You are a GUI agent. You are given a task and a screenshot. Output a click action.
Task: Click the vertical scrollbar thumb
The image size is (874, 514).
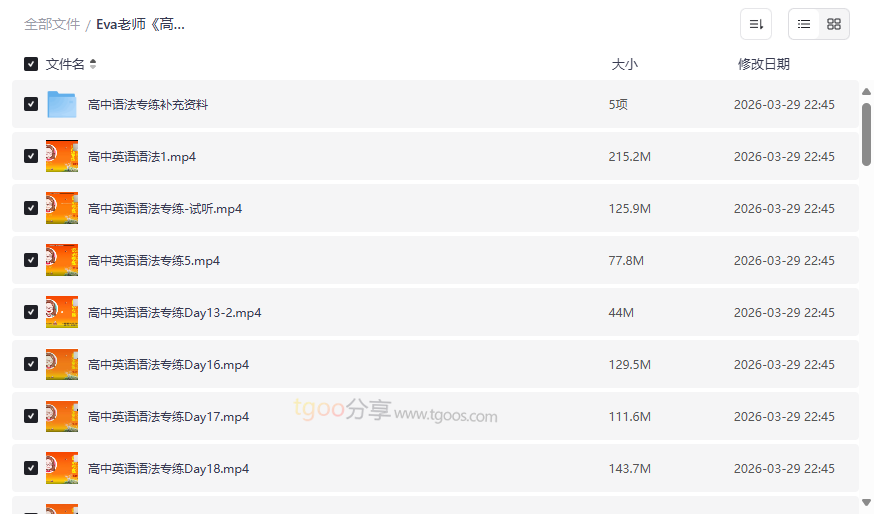[x=866, y=133]
